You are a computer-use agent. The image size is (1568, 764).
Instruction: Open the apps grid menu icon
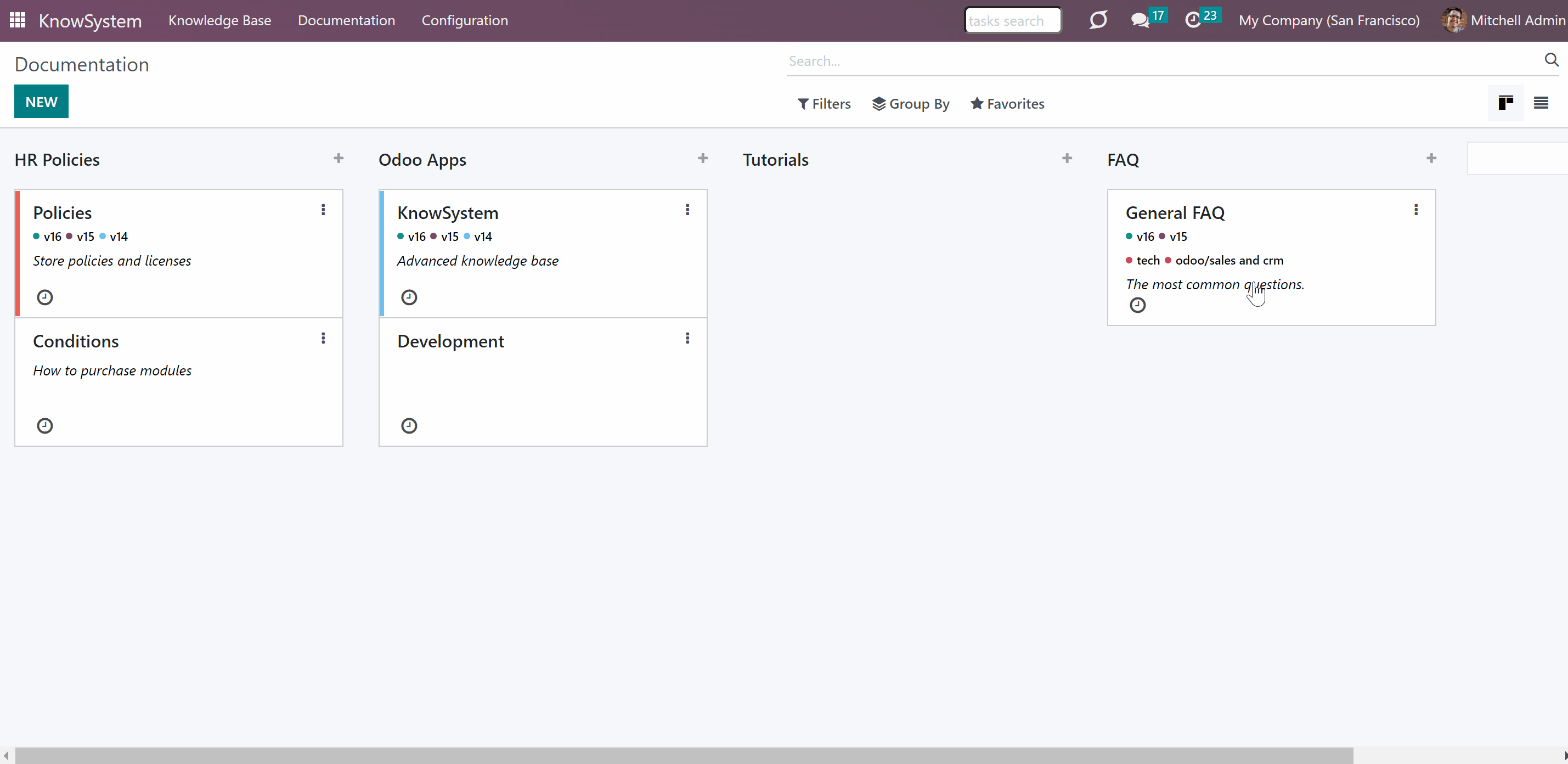18,20
